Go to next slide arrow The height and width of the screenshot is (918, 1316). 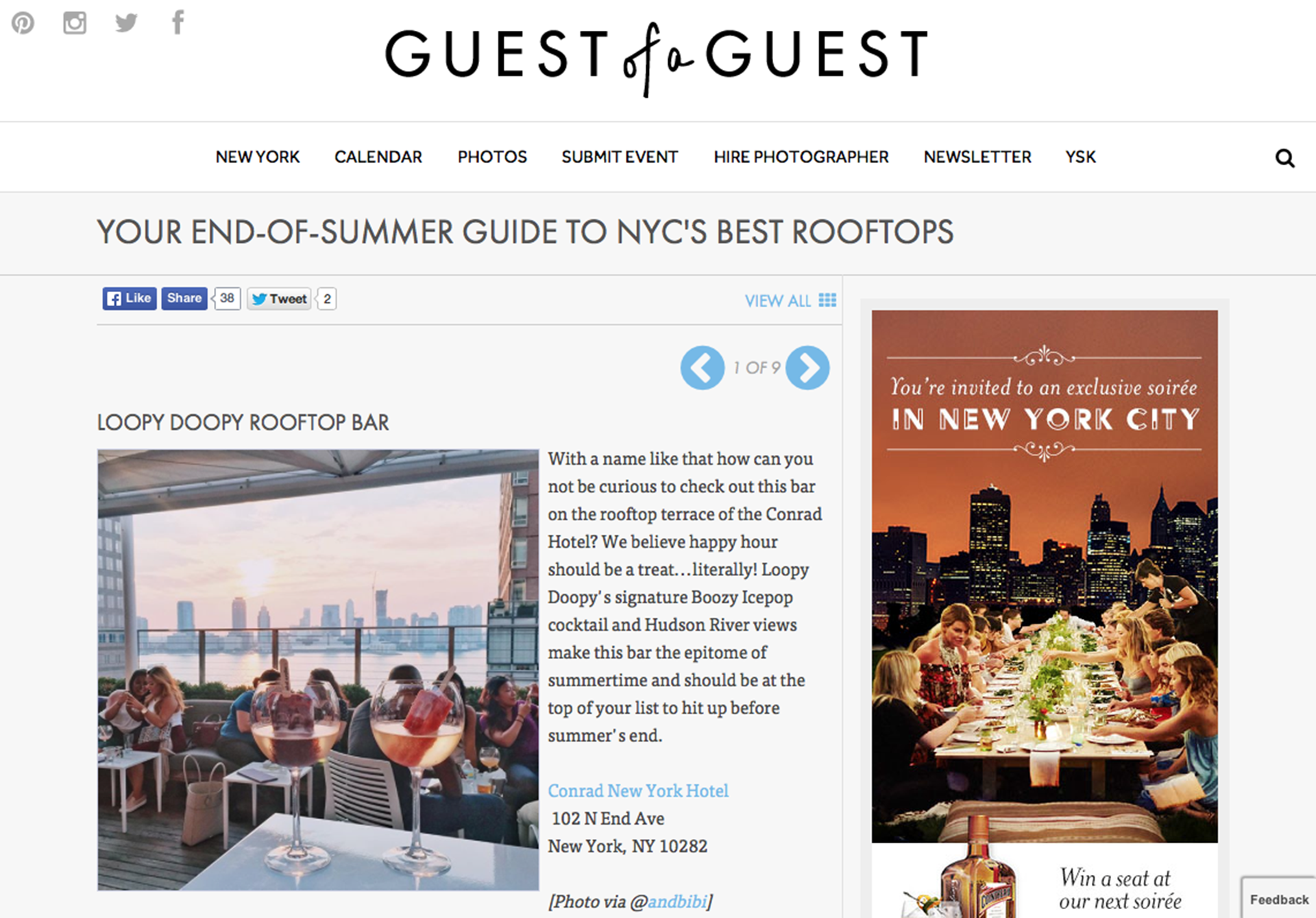[x=807, y=368]
